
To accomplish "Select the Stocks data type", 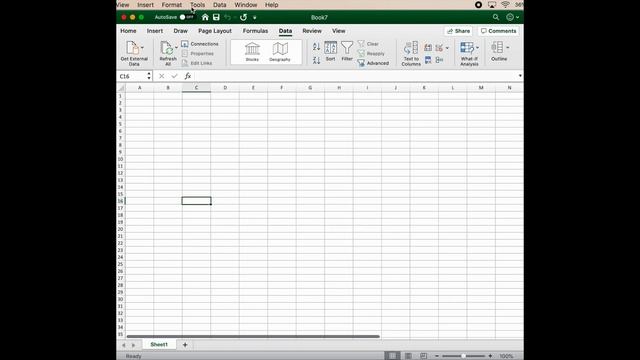I will (252, 52).
